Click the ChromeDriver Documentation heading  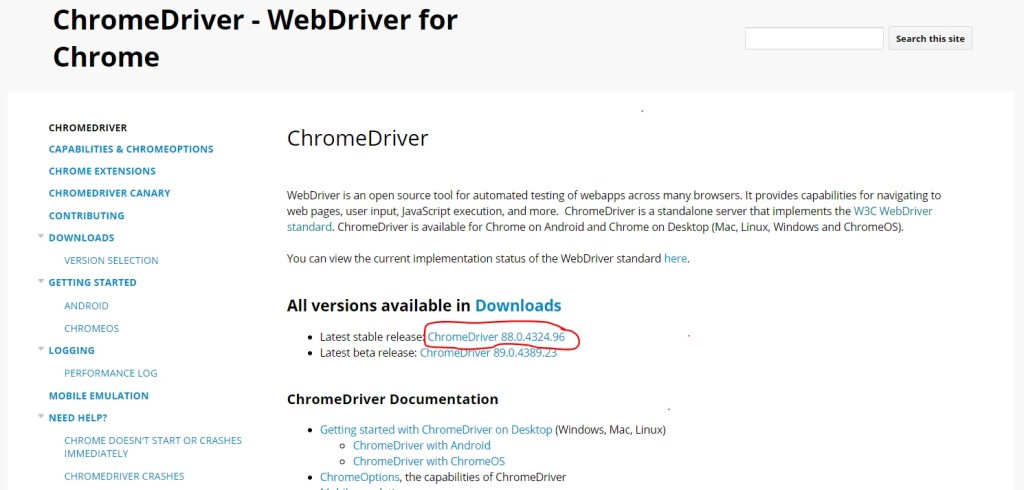pos(392,399)
